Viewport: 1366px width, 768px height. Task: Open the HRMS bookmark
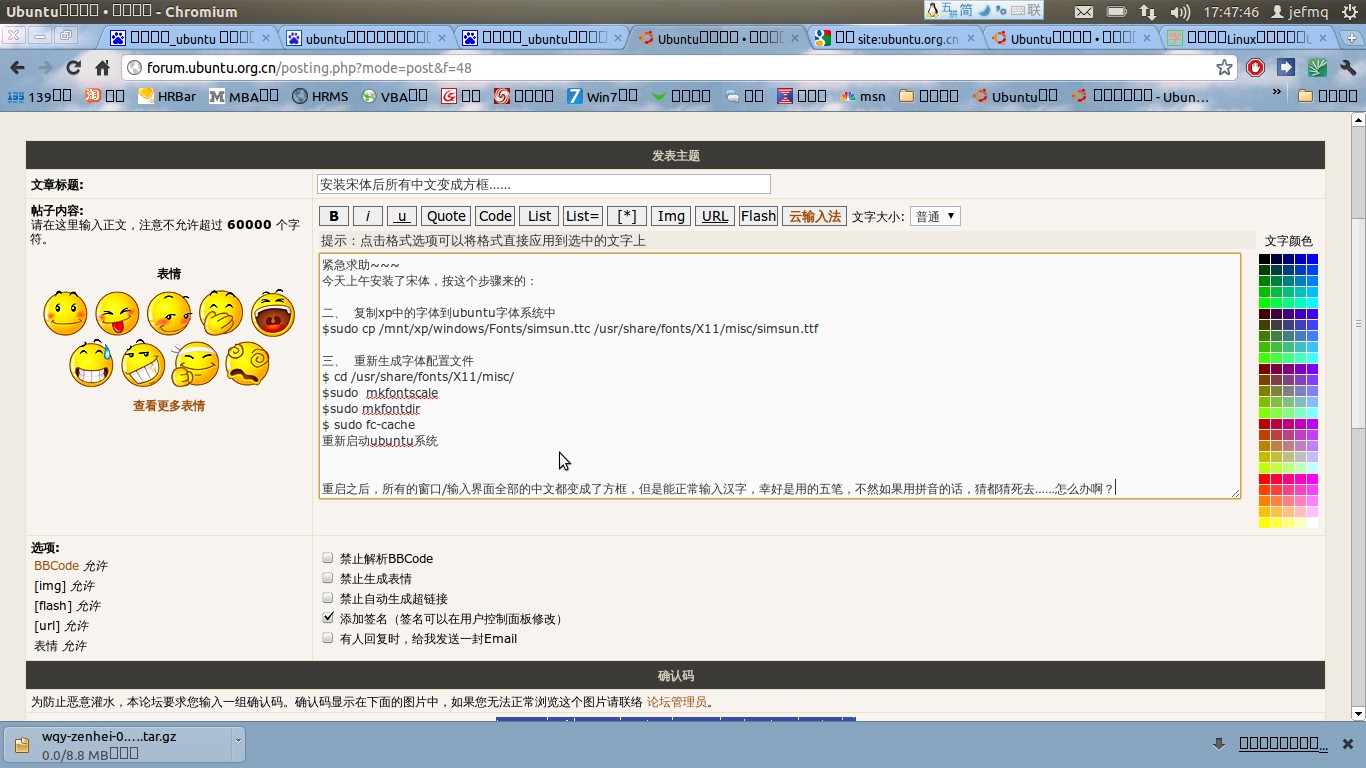pos(320,96)
